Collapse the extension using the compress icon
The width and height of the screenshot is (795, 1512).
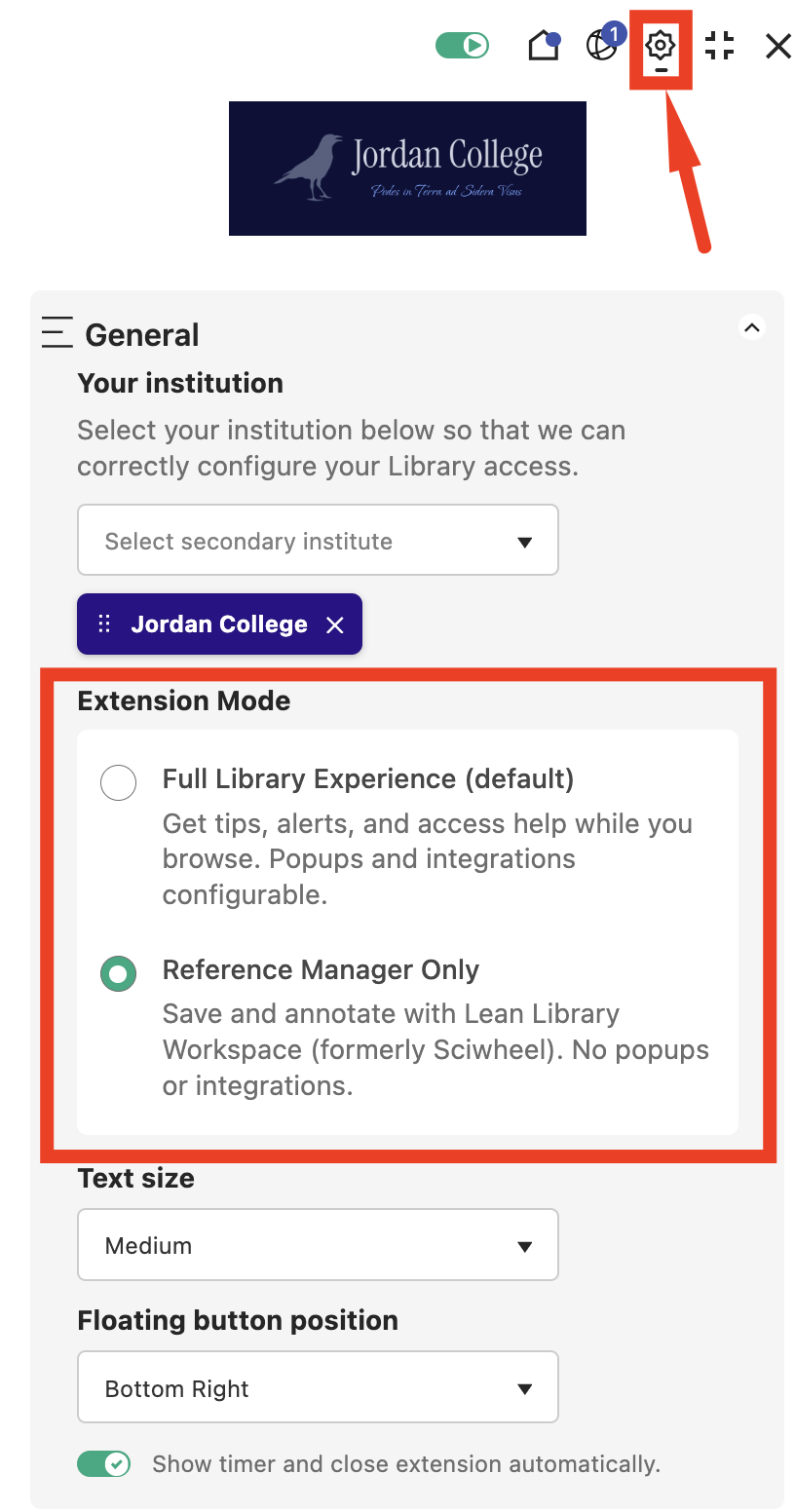point(719,46)
